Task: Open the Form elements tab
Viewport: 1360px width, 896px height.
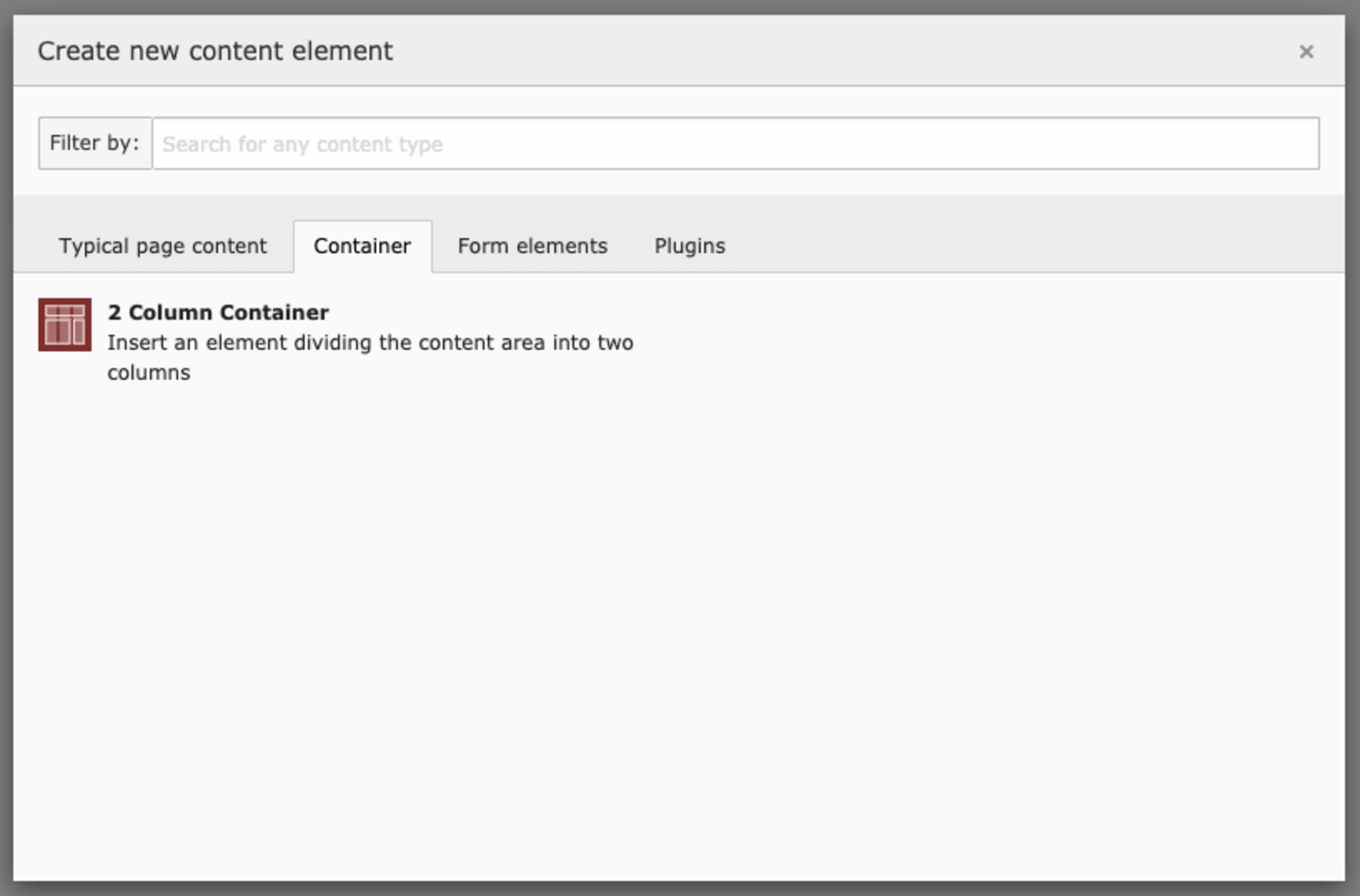Action: click(x=532, y=245)
